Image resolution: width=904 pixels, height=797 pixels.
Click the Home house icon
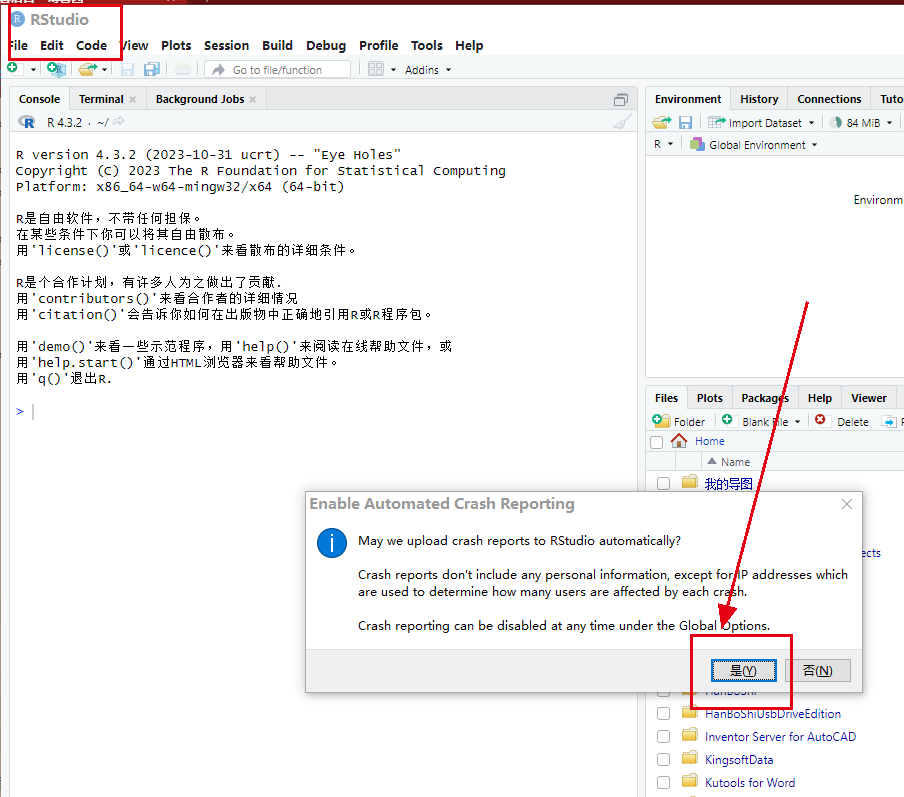point(679,441)
